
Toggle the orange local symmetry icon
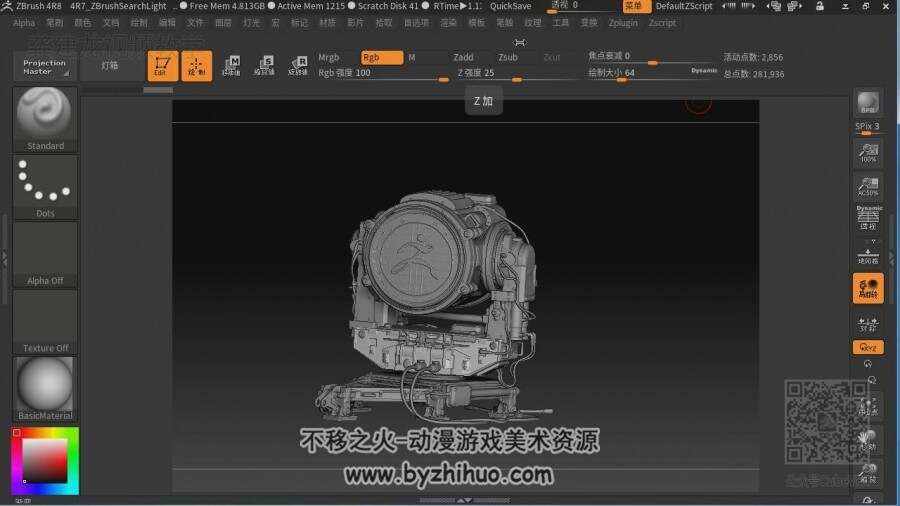[x=868, y=288]
